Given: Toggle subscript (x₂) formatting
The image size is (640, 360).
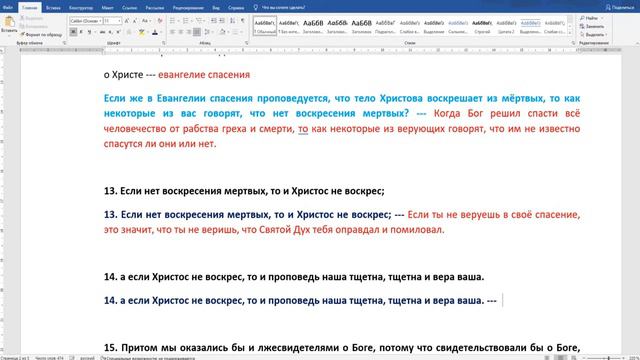Looking at the screenshot, I should coord(111,32).
